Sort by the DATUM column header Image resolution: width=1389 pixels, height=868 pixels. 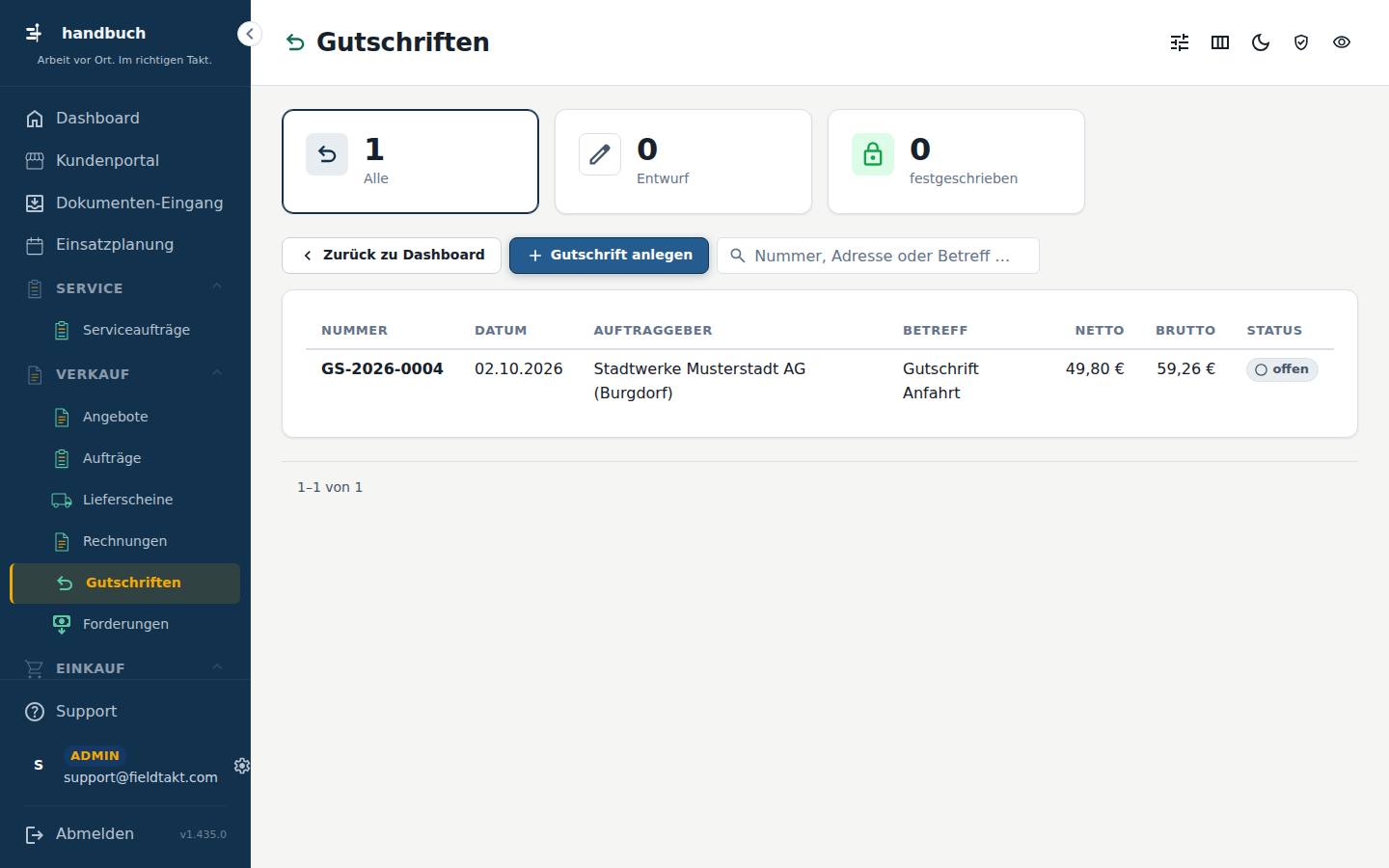pyautogui.click(x=501, y=331)
